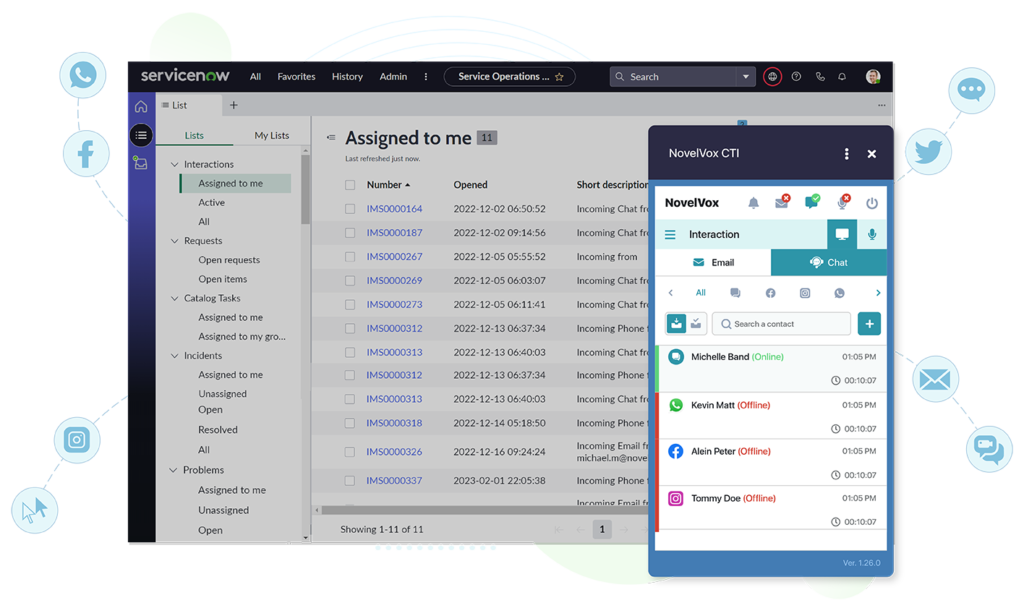
Task: Select the WhatsApp channel filter icon
Action: click(839, 293)
